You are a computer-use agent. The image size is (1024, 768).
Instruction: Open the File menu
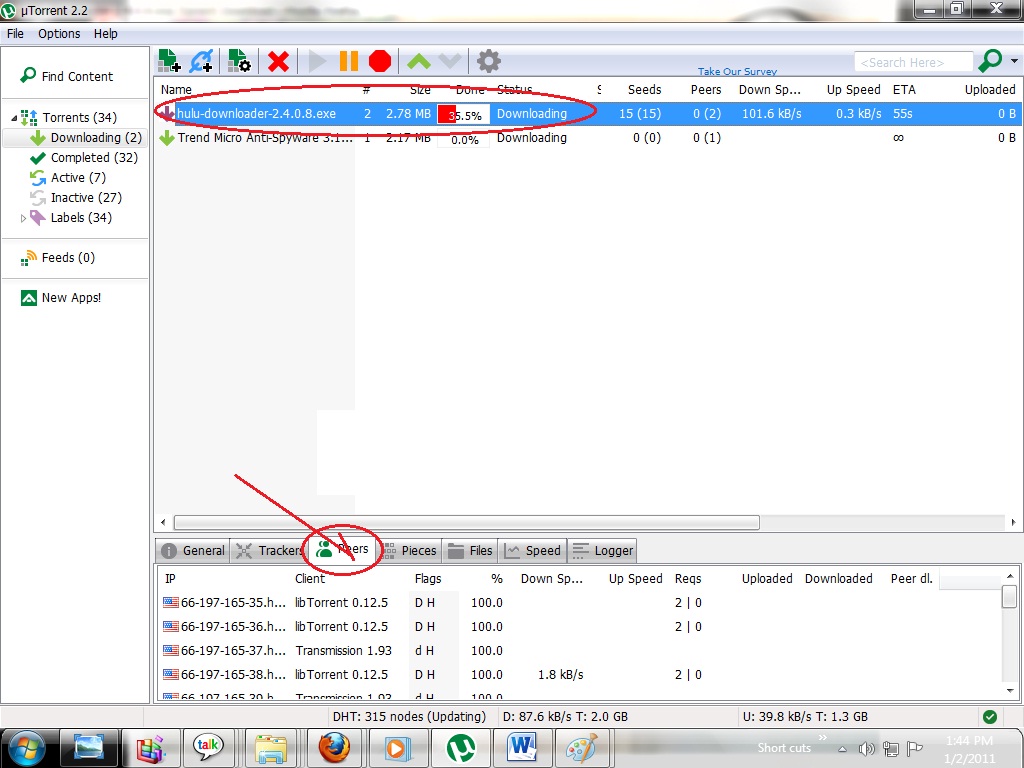tap(15, 33)
